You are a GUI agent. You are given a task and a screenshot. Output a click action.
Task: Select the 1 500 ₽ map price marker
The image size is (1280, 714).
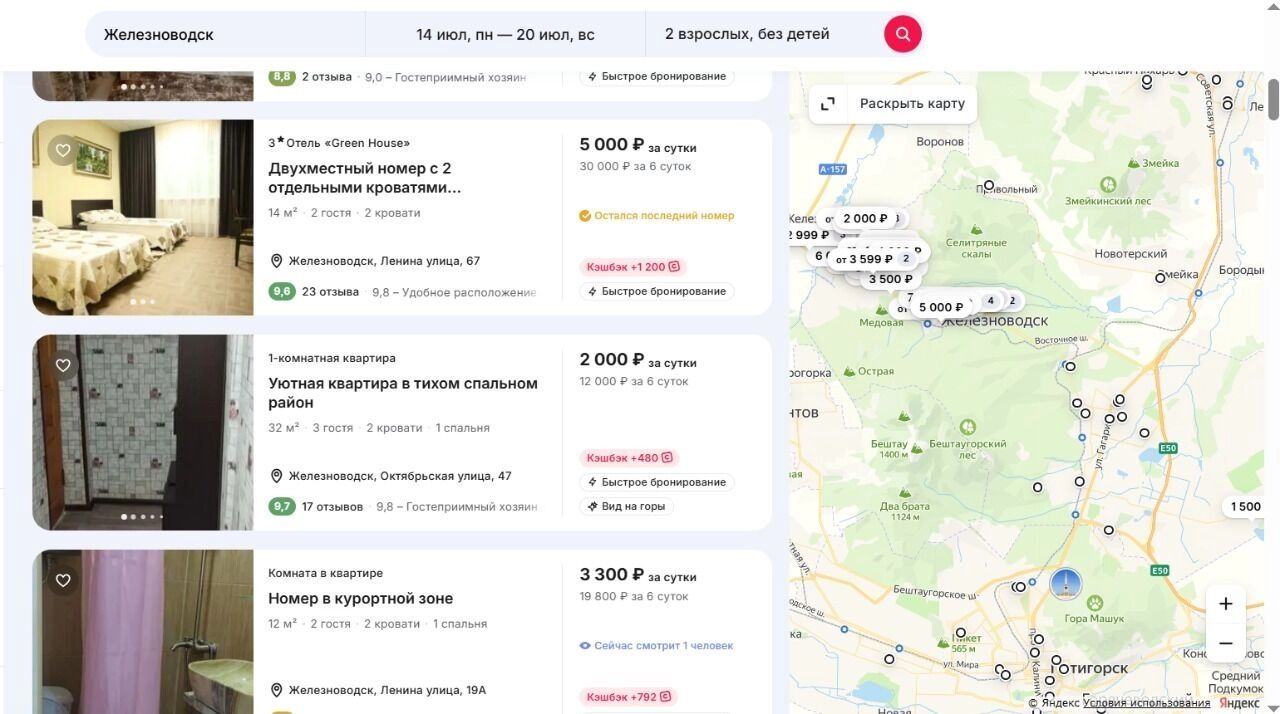pyautogui.click(x=1245, y=507)
